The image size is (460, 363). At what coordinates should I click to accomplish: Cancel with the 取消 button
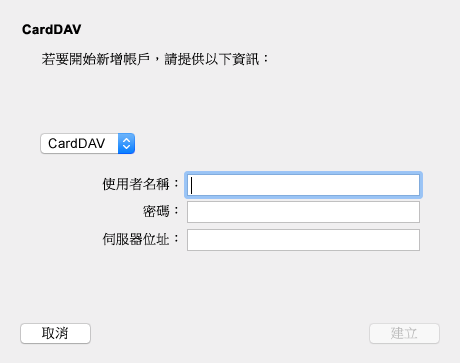[55, 333]
